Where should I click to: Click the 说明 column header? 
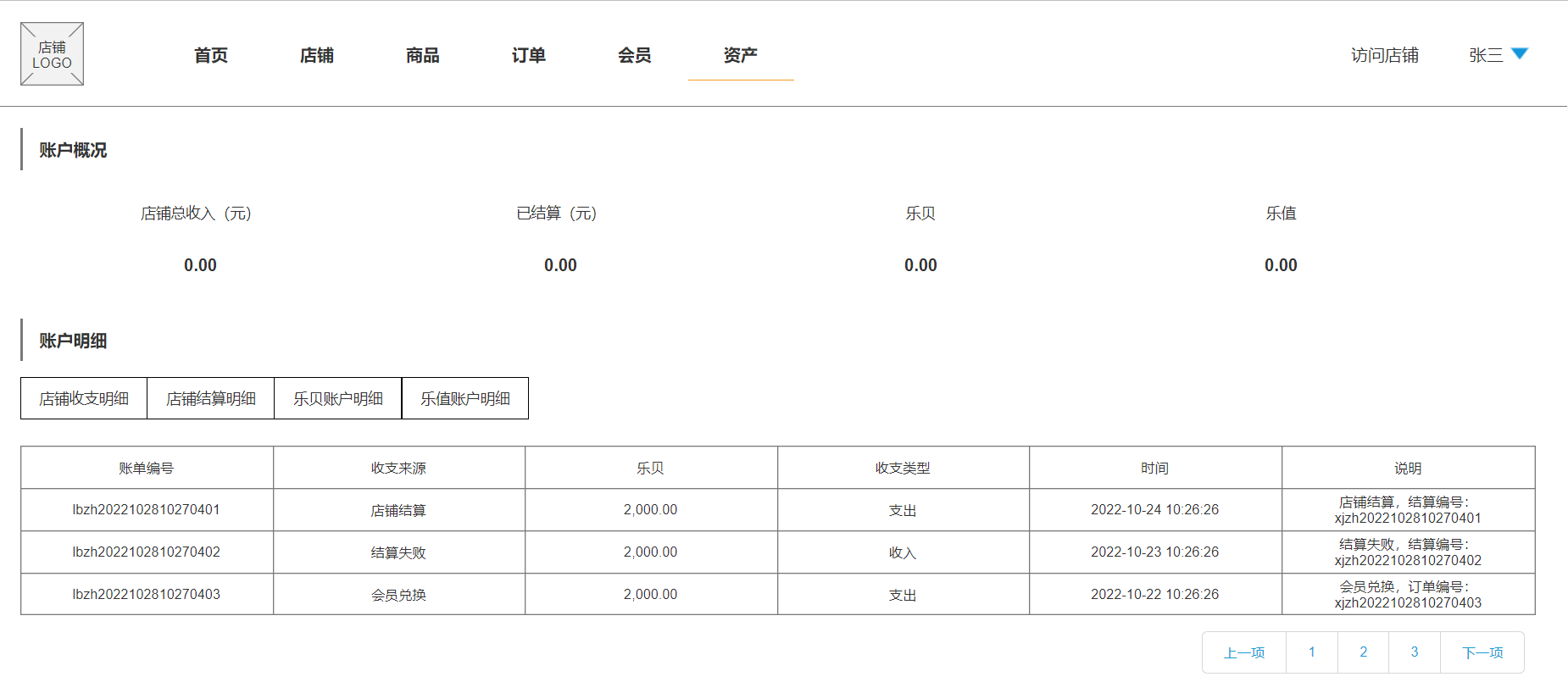click(x=1408, y=468)
